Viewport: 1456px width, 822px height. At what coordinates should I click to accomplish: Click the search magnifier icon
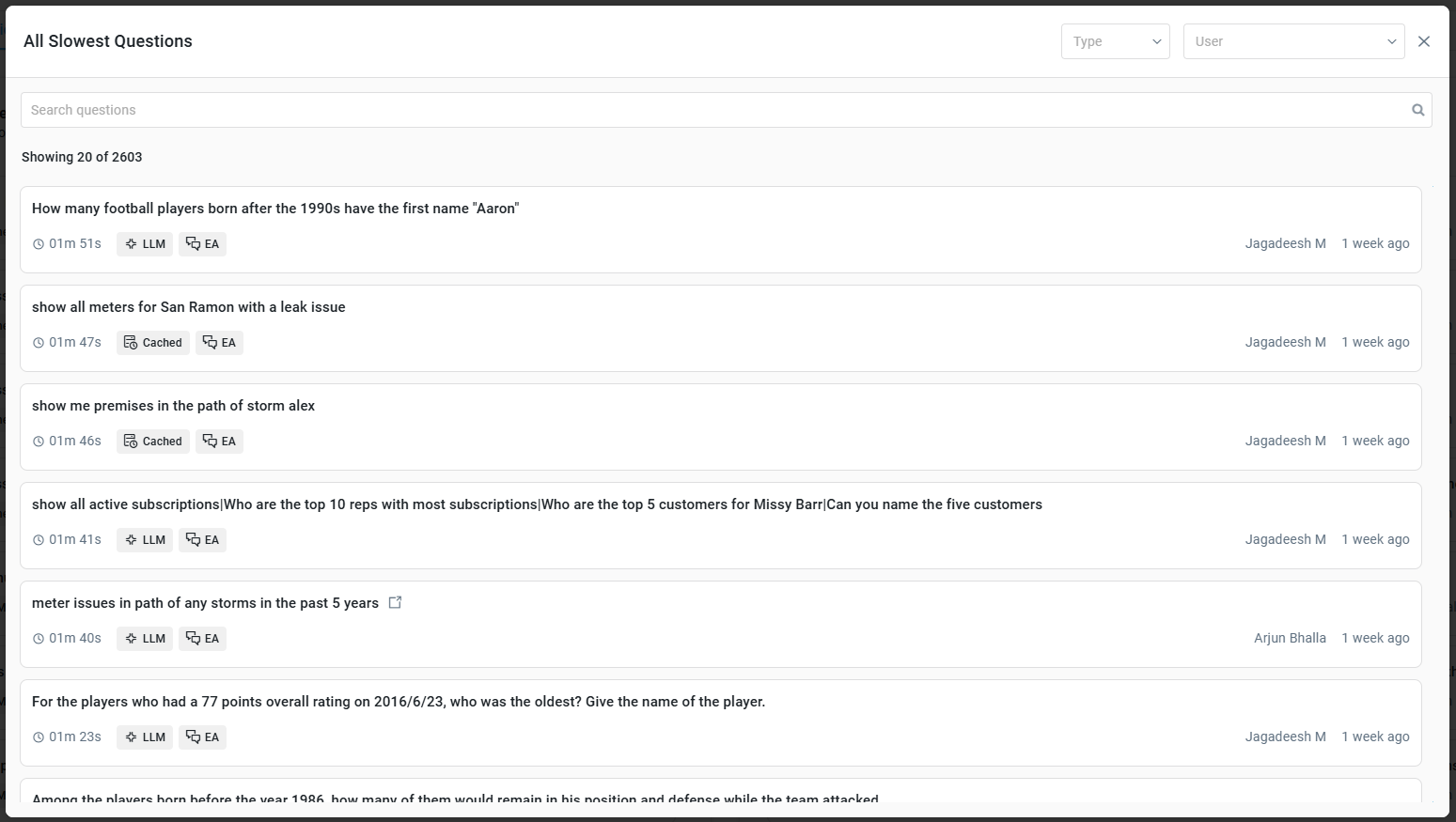click(x=1417, y=110)
